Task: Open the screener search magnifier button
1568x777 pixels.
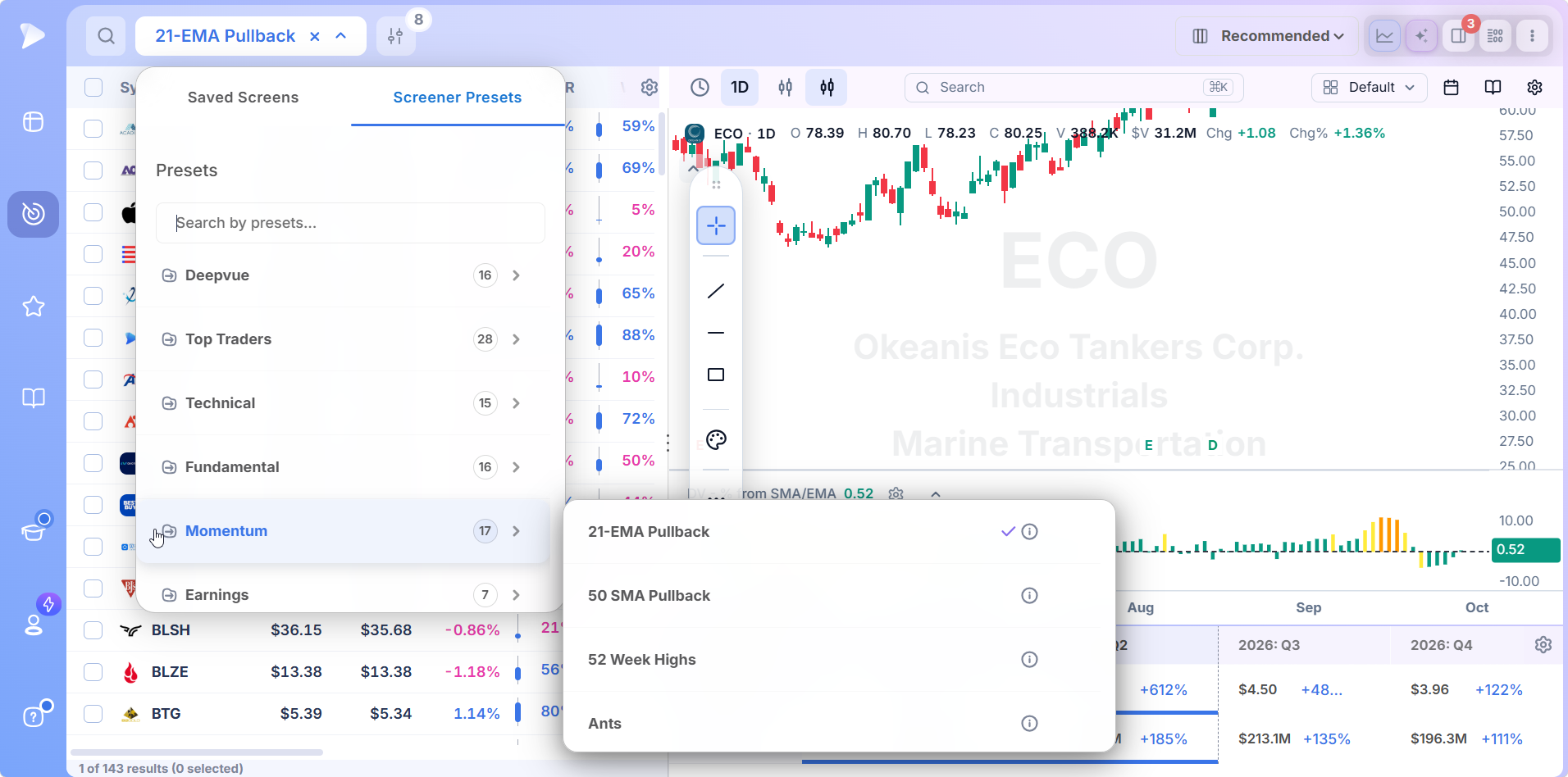Action: click(x=106, y=36)
